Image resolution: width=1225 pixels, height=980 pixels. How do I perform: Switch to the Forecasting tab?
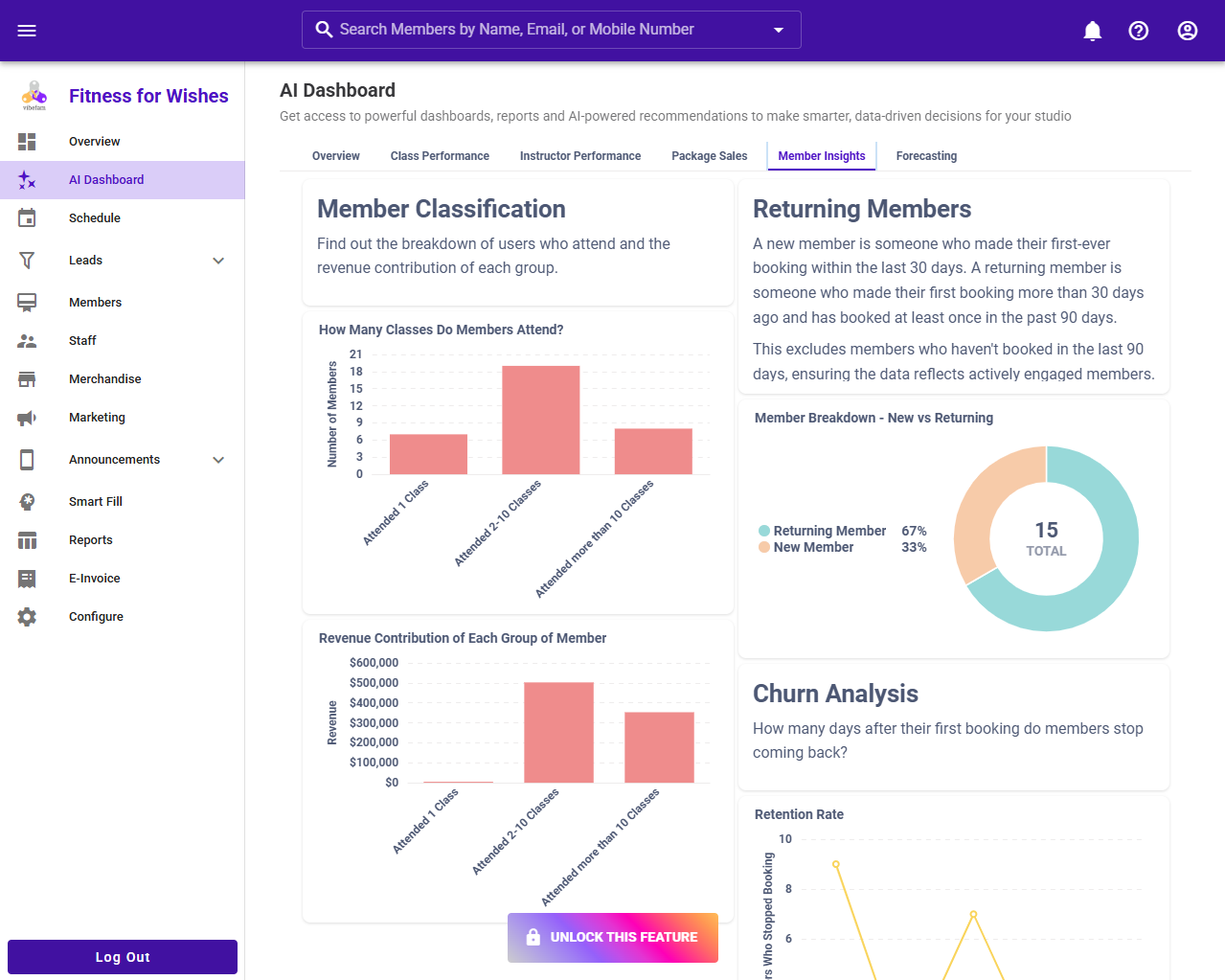tap(926, 156)
